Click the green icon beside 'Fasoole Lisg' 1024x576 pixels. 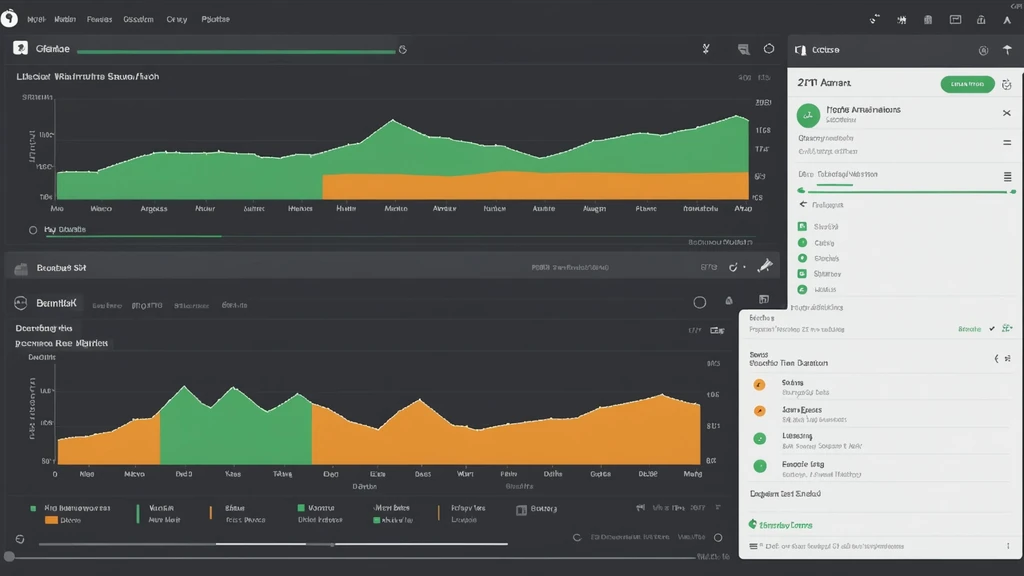[760, 466]
